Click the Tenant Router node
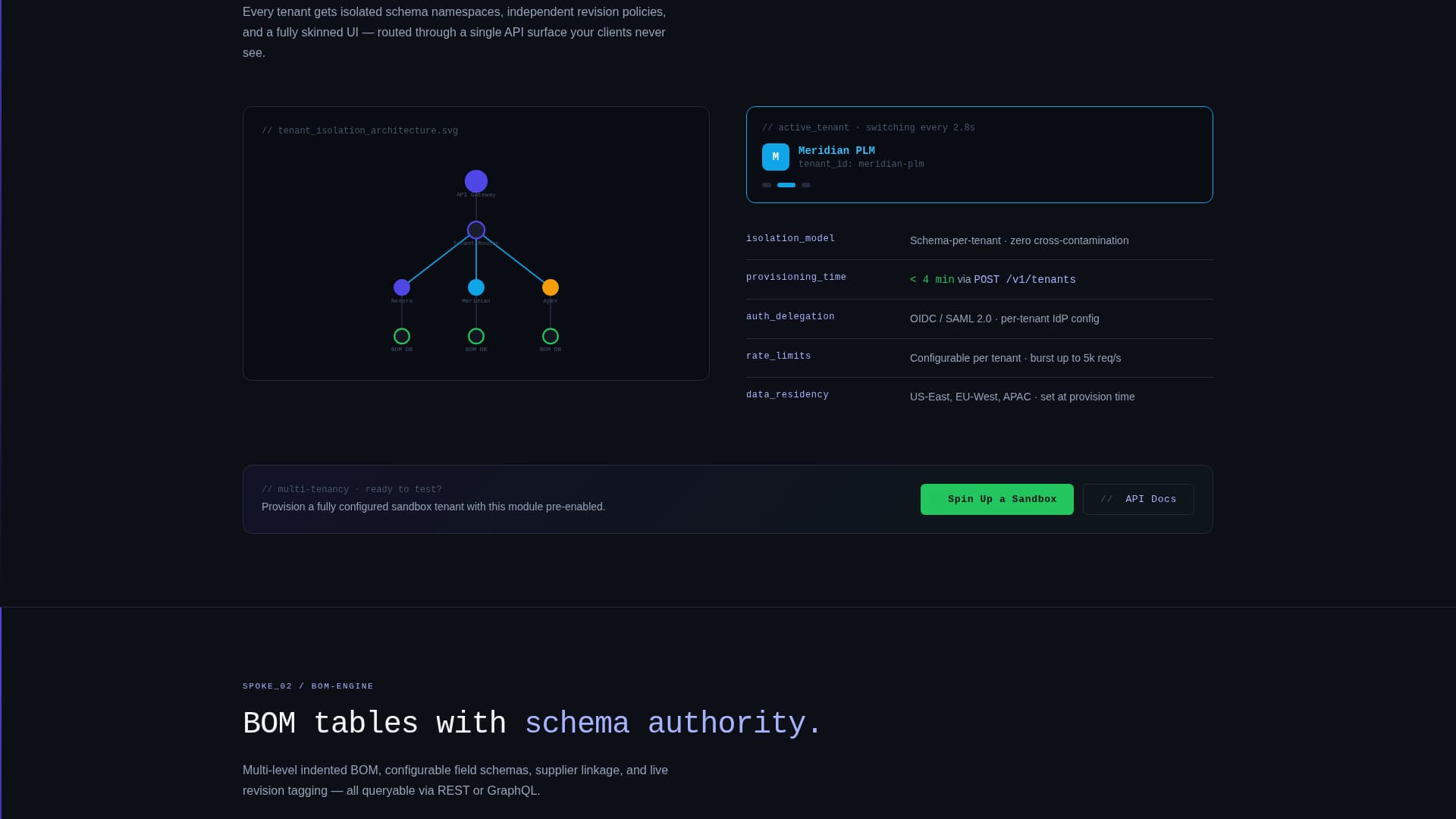The width and height of the screenshot is (1456, 819). pos(476,230)
